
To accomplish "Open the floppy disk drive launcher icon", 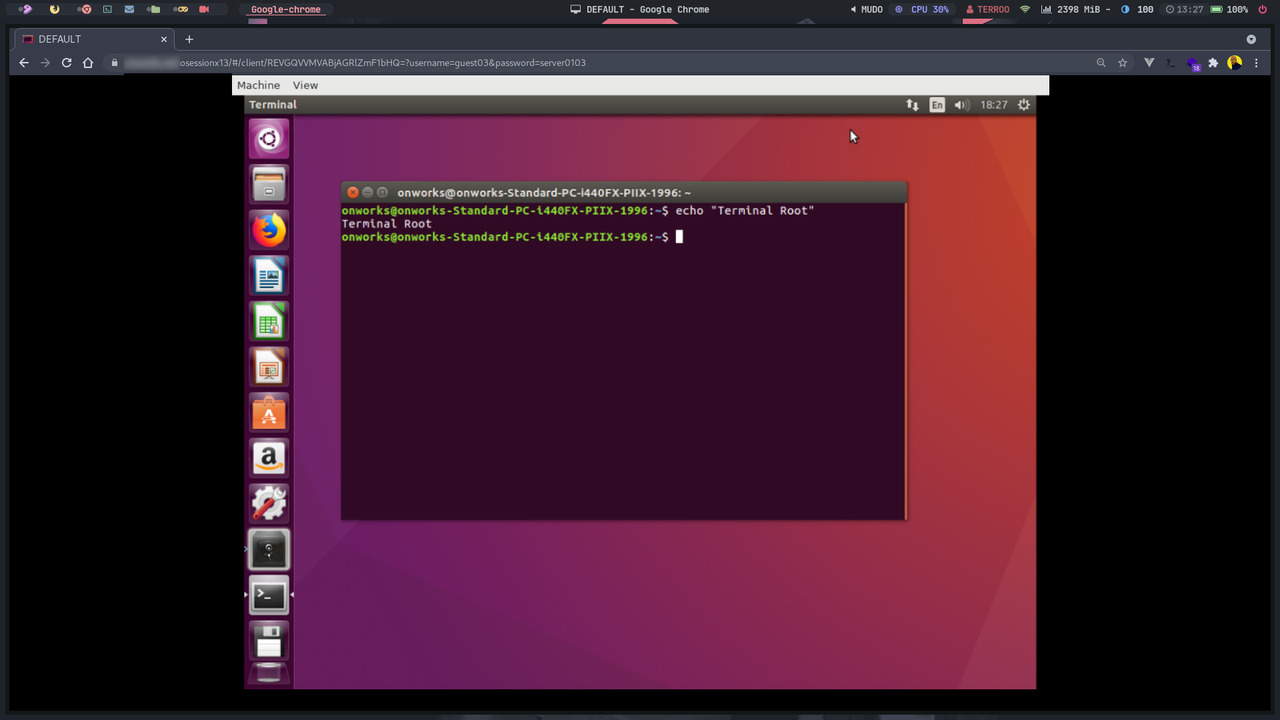I will coord(268,640).
